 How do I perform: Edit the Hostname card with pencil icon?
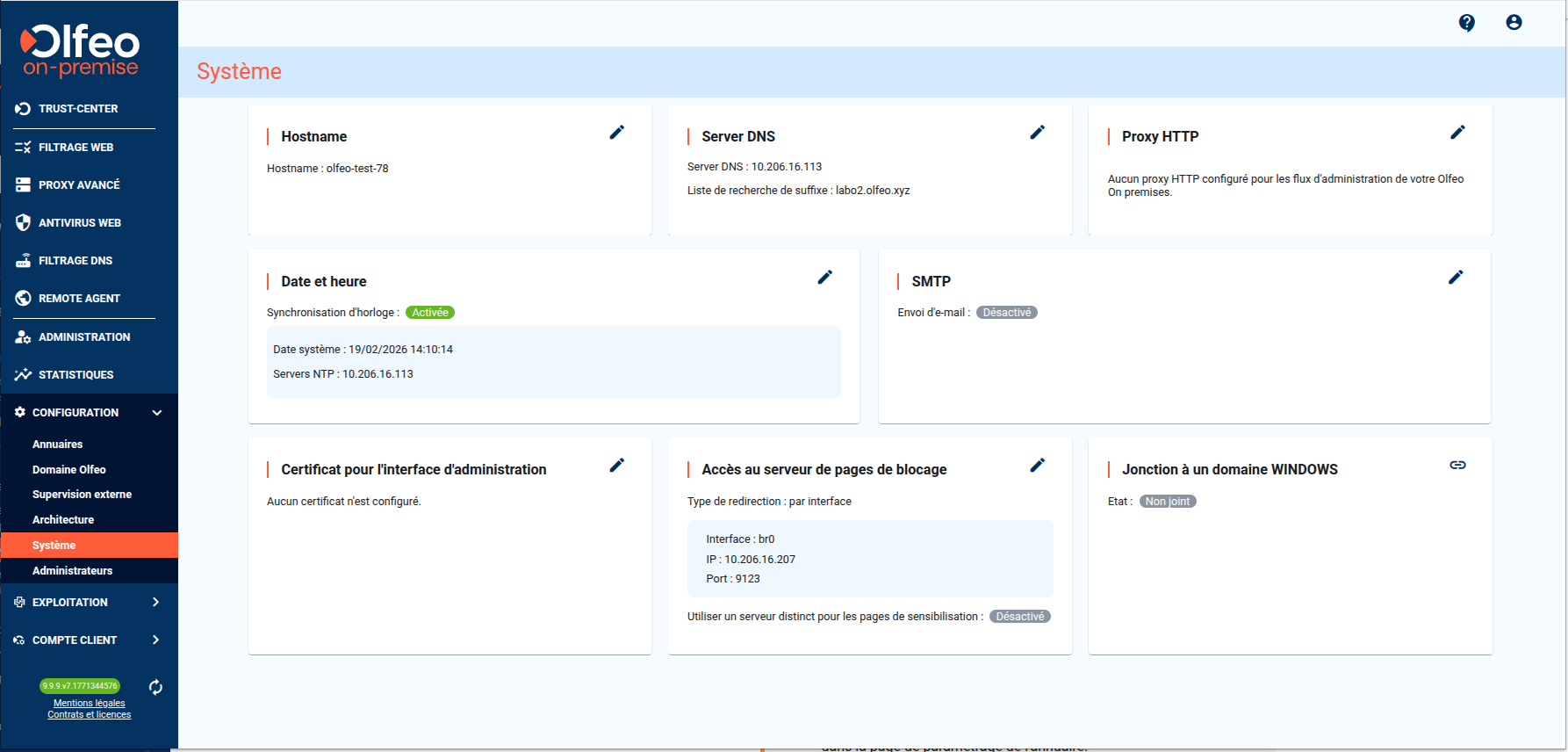(x=617, y=133)
